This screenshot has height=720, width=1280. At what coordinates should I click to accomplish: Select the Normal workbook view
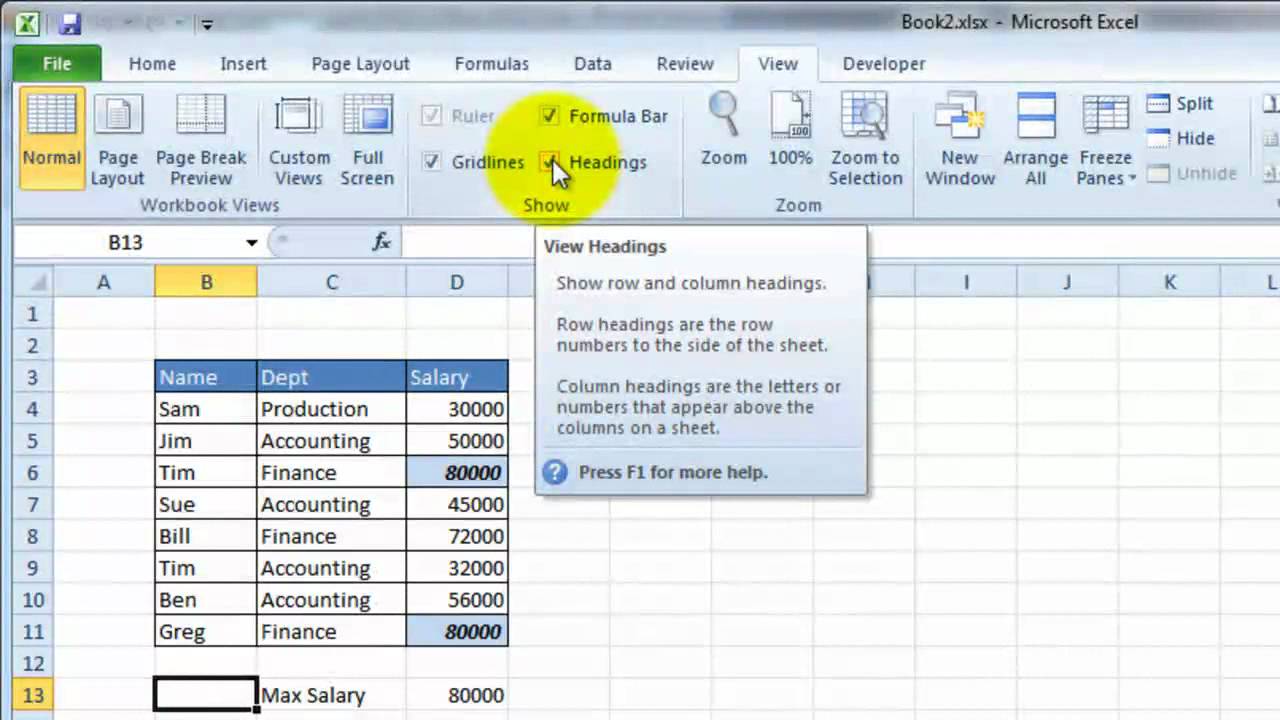tap(51, 139)
